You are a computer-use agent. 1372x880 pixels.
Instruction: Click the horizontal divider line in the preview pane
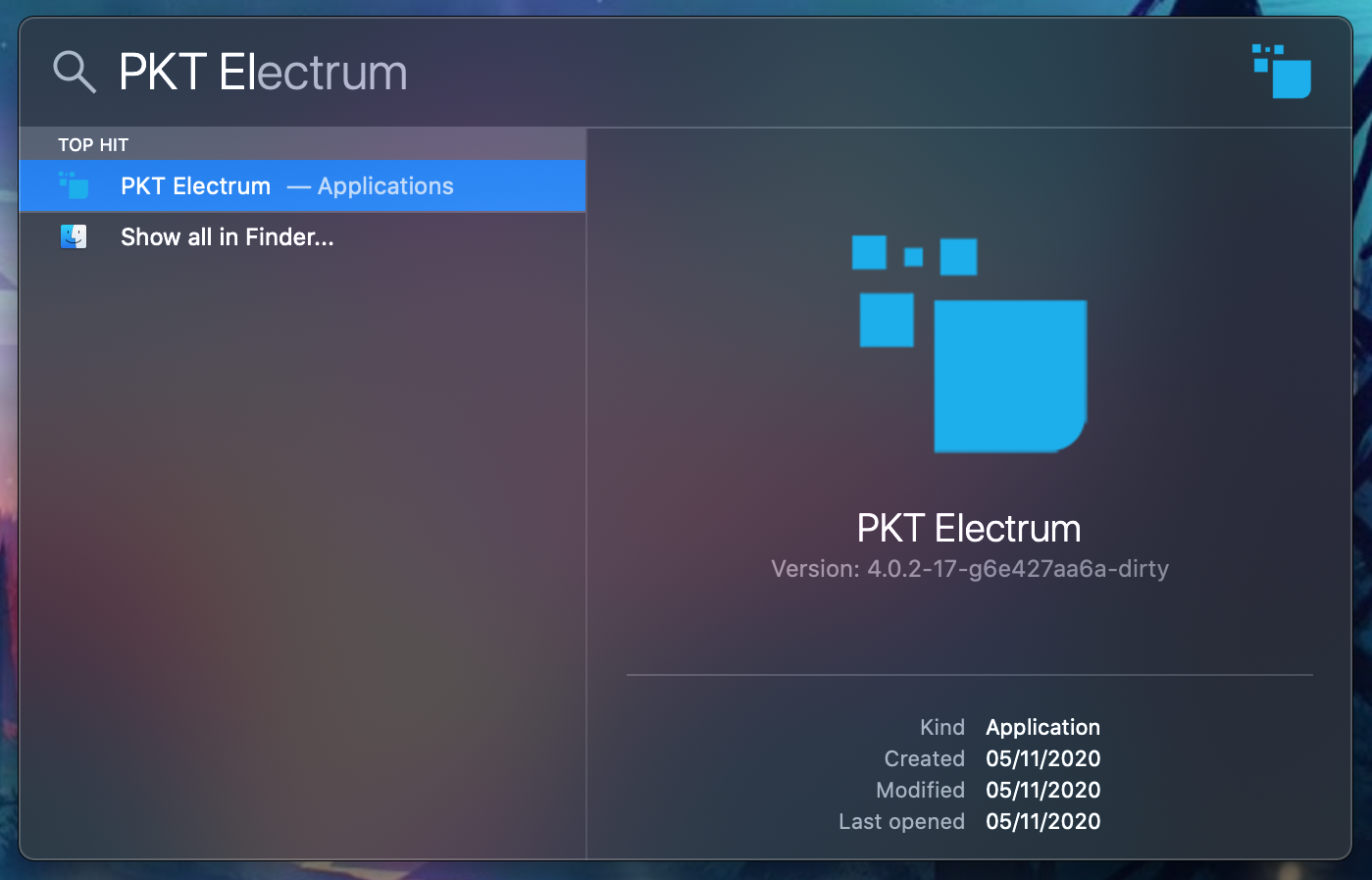pyautogui.click(x=969, y=674)
